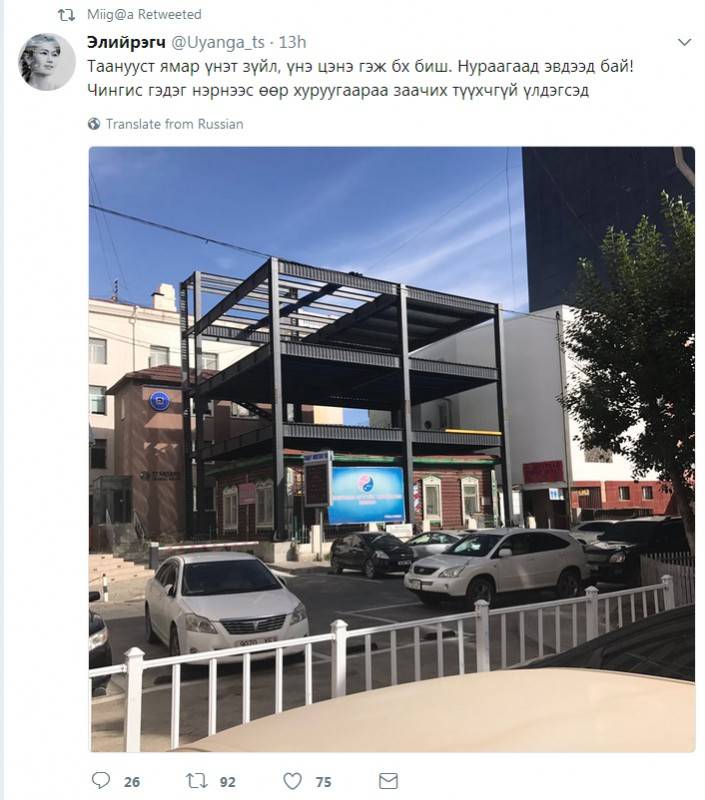Click the @Uyanga_ts handle
Screen dimensions: 705x800
click(x=218, y=42)
